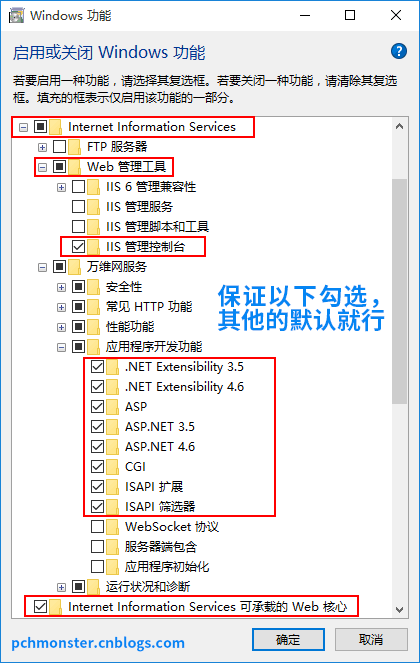420x663 pixels.
Task: Click the blue help question mark icon
Action: coord(398,52)
